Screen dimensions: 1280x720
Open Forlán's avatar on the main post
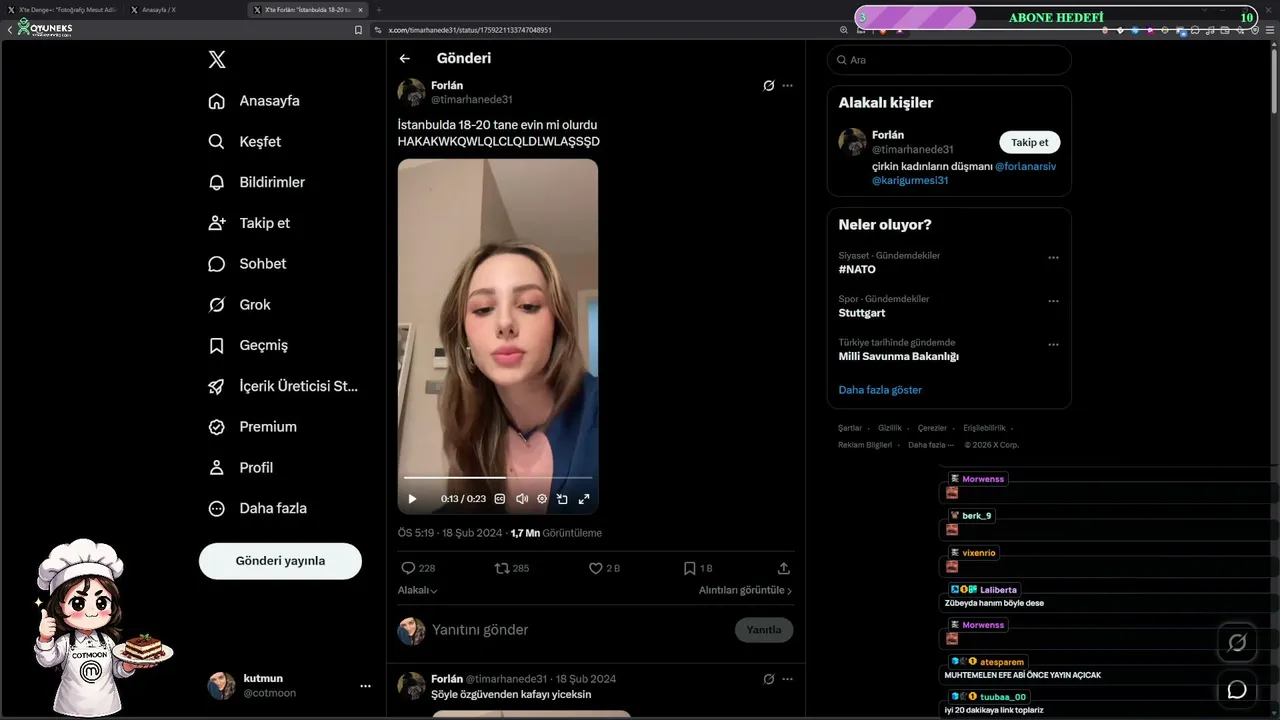(x=412, y=92)
